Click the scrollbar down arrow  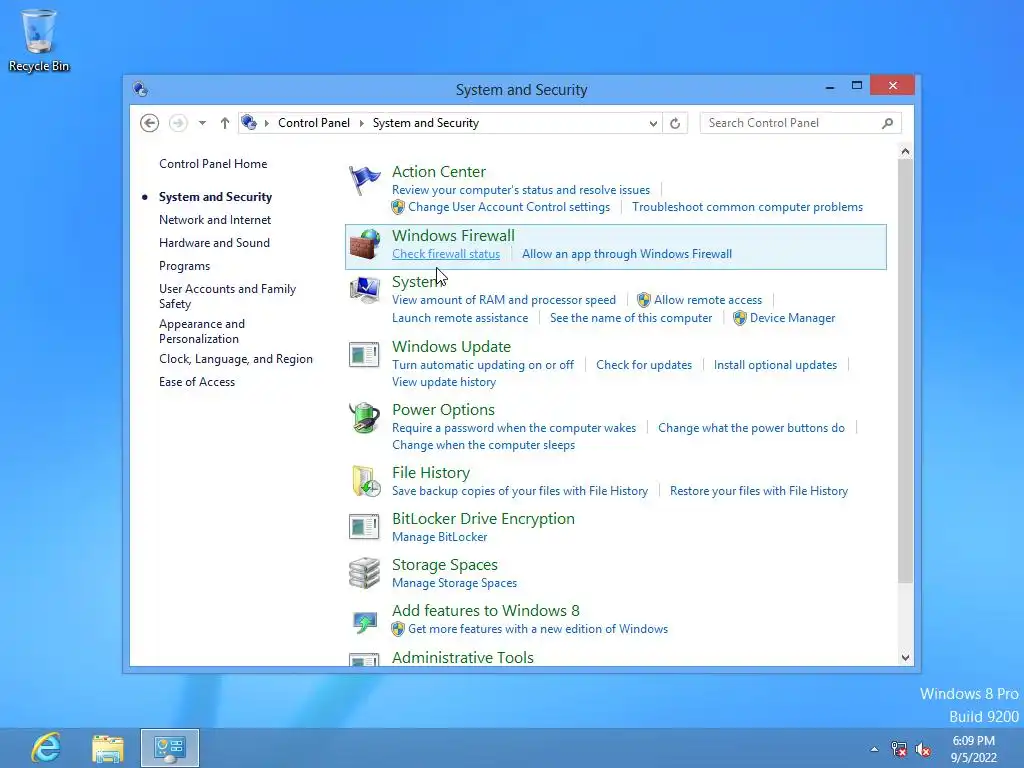(x=905, y=658)
